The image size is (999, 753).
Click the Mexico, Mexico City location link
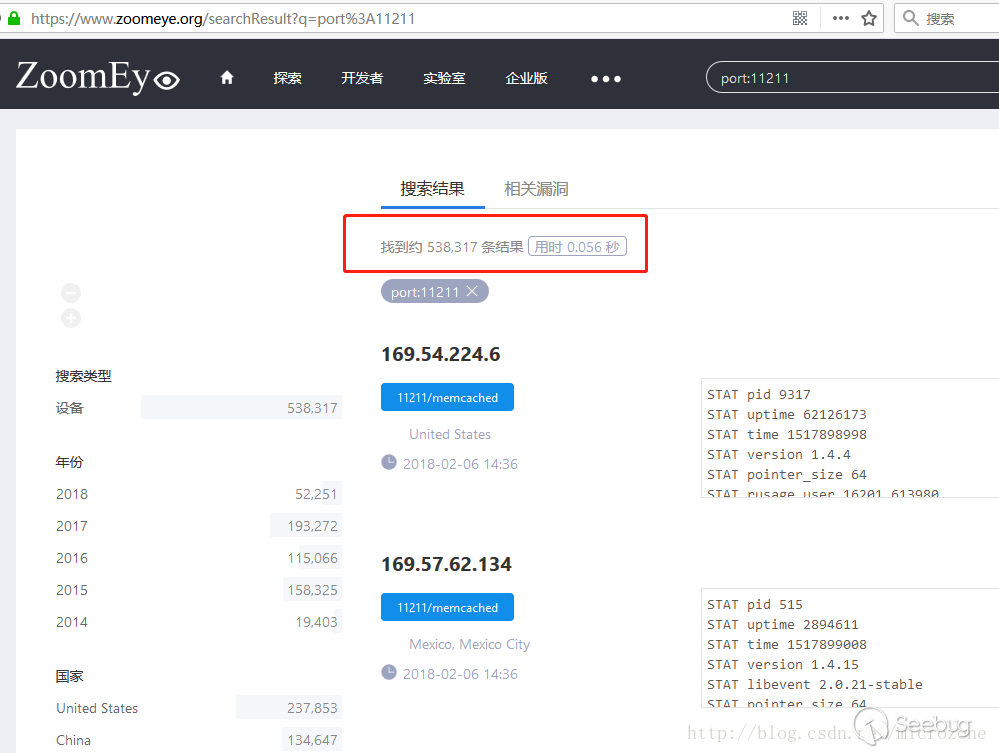click(470, 645)
